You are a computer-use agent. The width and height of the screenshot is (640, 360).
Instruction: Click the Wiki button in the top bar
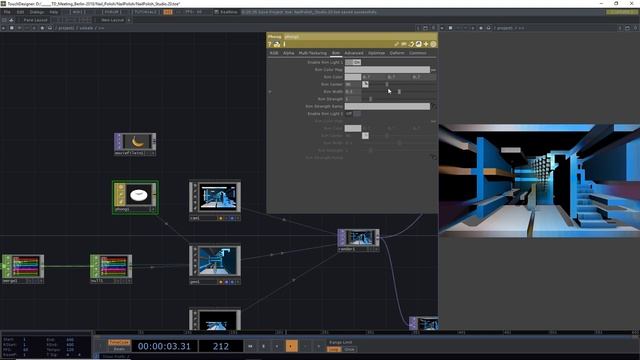coord(79,12)
